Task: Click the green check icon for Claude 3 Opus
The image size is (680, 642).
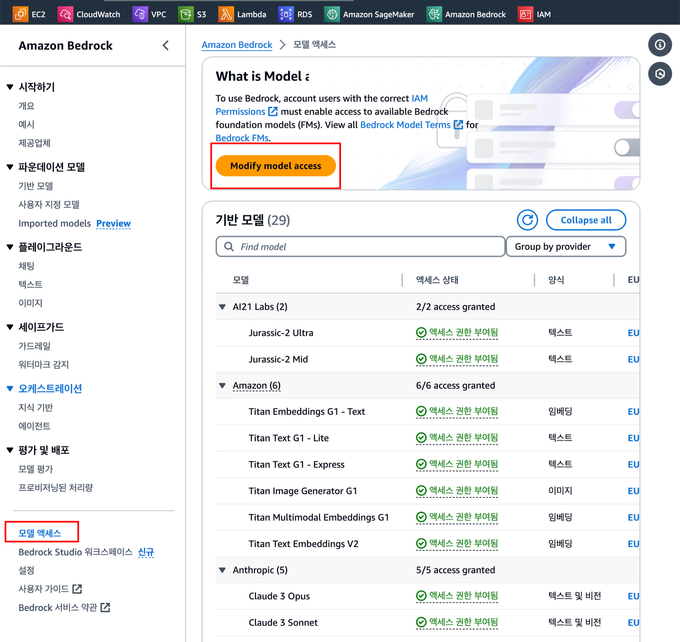Action: tap(421, 596)
